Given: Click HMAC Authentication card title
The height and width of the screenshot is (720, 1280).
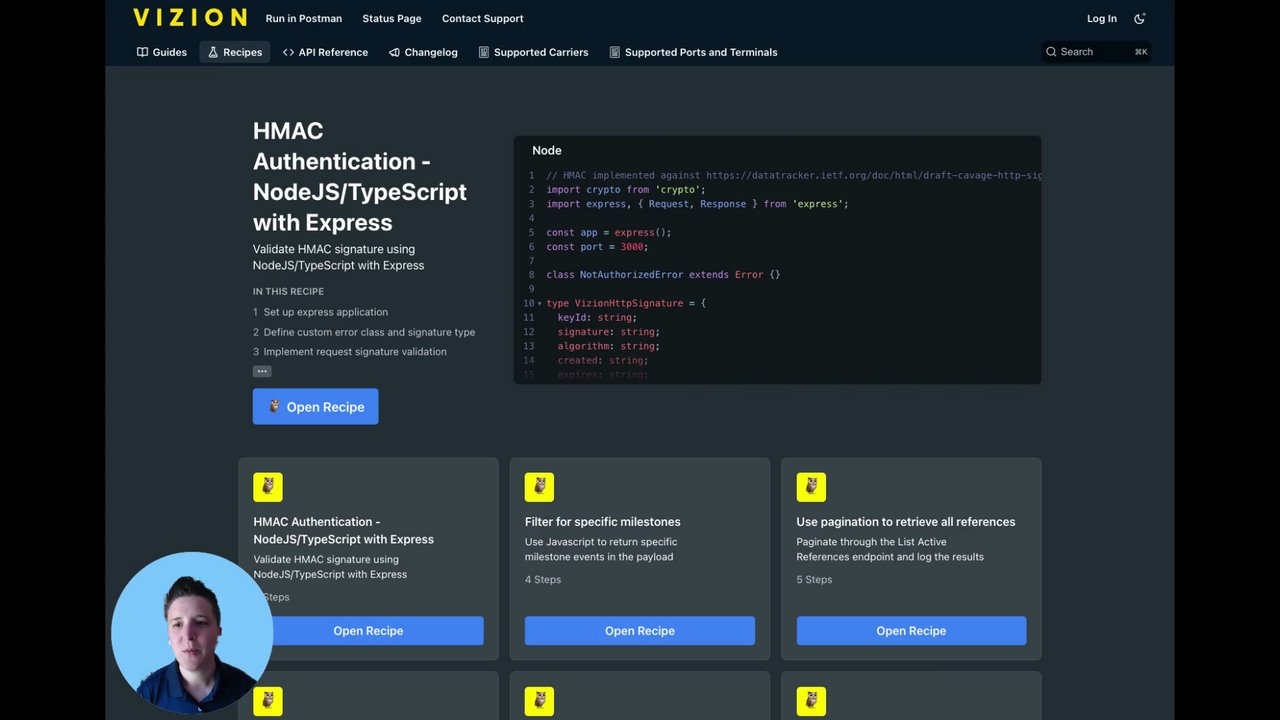Looking at the screenshot, I should point(344,530).
